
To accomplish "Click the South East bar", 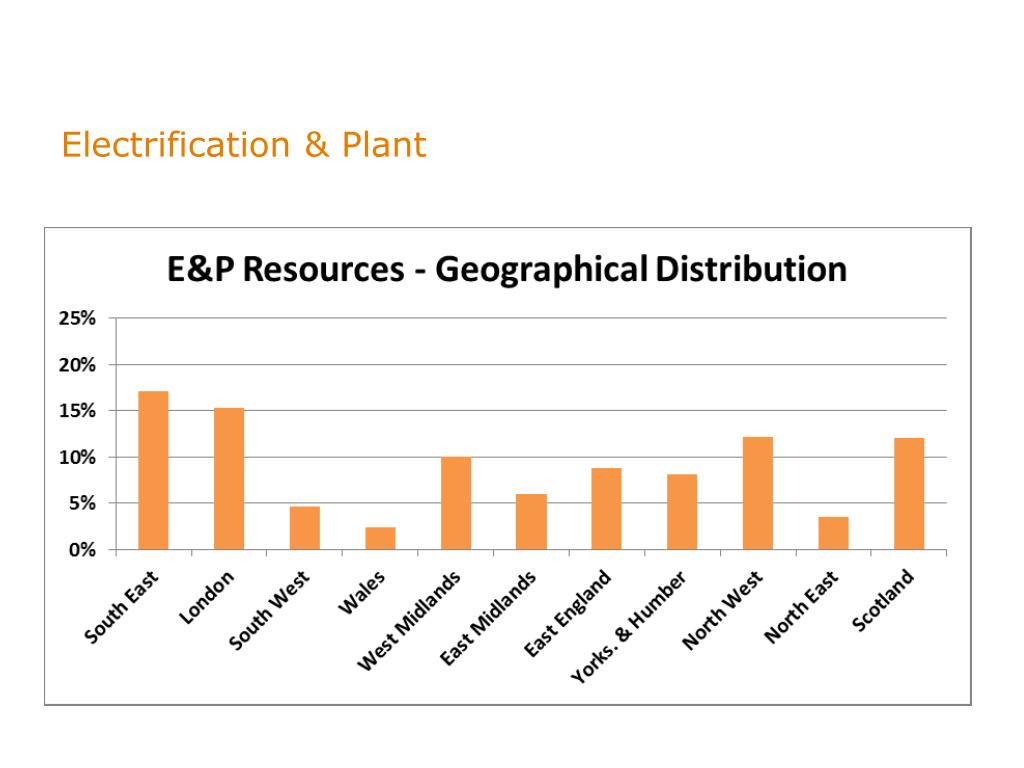I will pyautogui.click(x=153, y=470).
